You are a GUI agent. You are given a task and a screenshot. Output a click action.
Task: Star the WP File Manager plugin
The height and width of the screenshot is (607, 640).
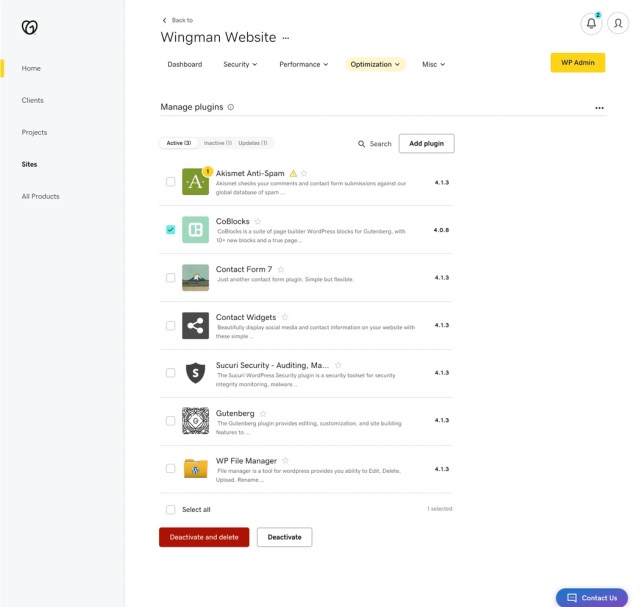click(x=285, y=461)
